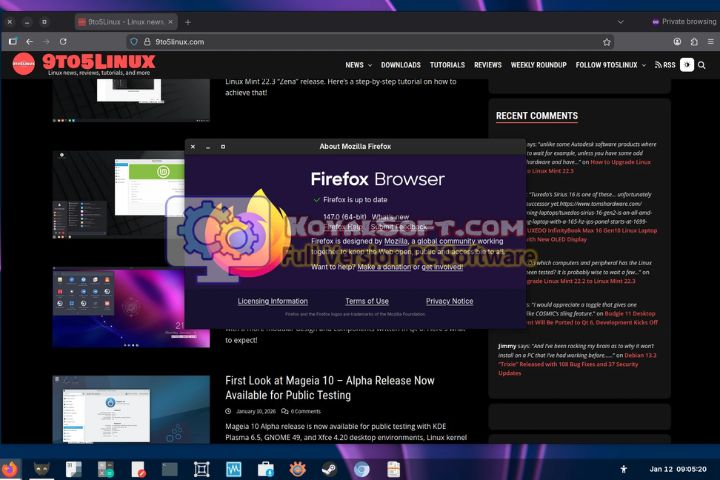This screenshot has width=720, height=480.
Task: Open Licensing Information in About Firefox
Action: (x=272, y=301)
